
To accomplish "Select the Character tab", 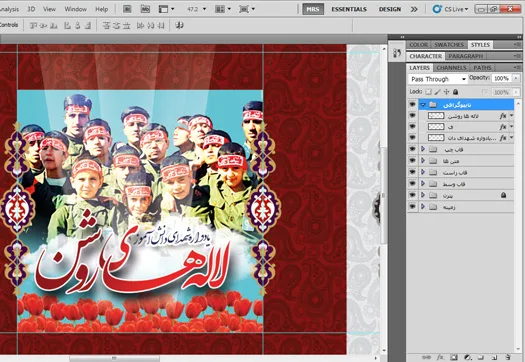I will coord(426,56).
